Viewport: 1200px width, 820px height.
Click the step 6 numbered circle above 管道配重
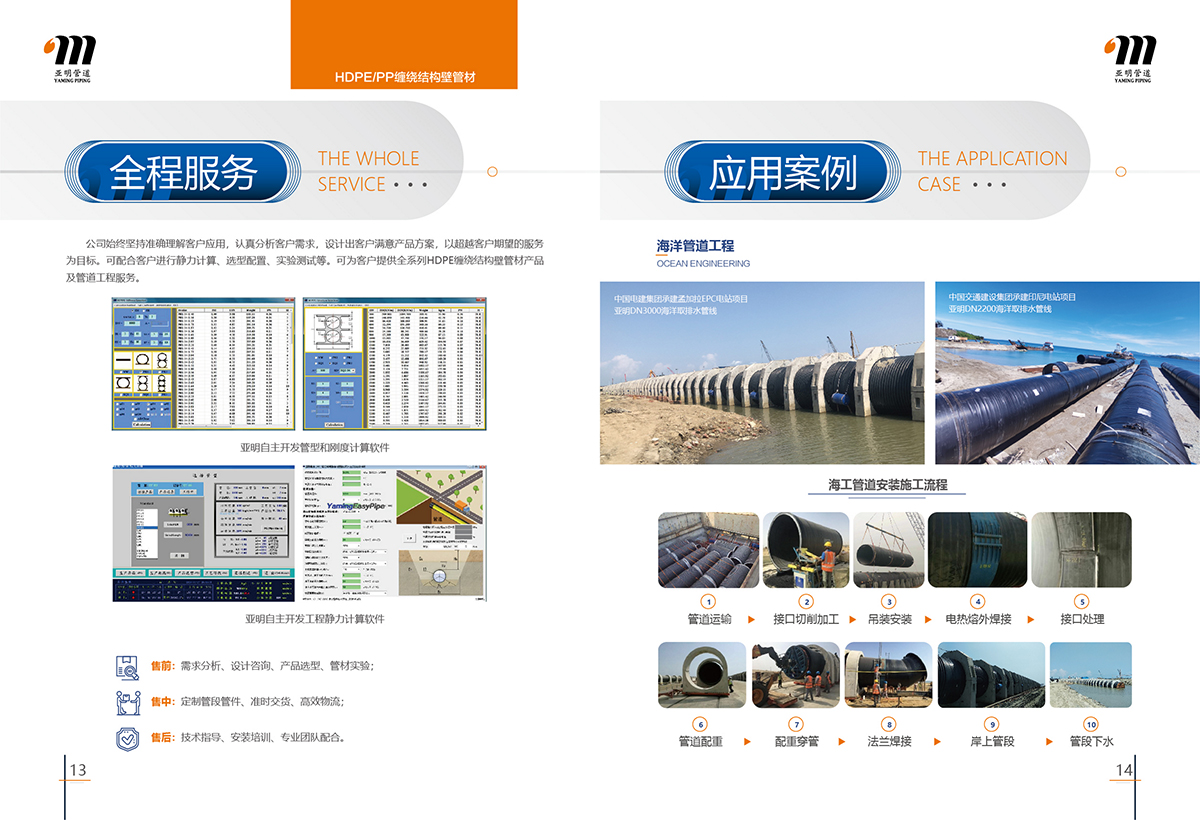click(700, 724)
